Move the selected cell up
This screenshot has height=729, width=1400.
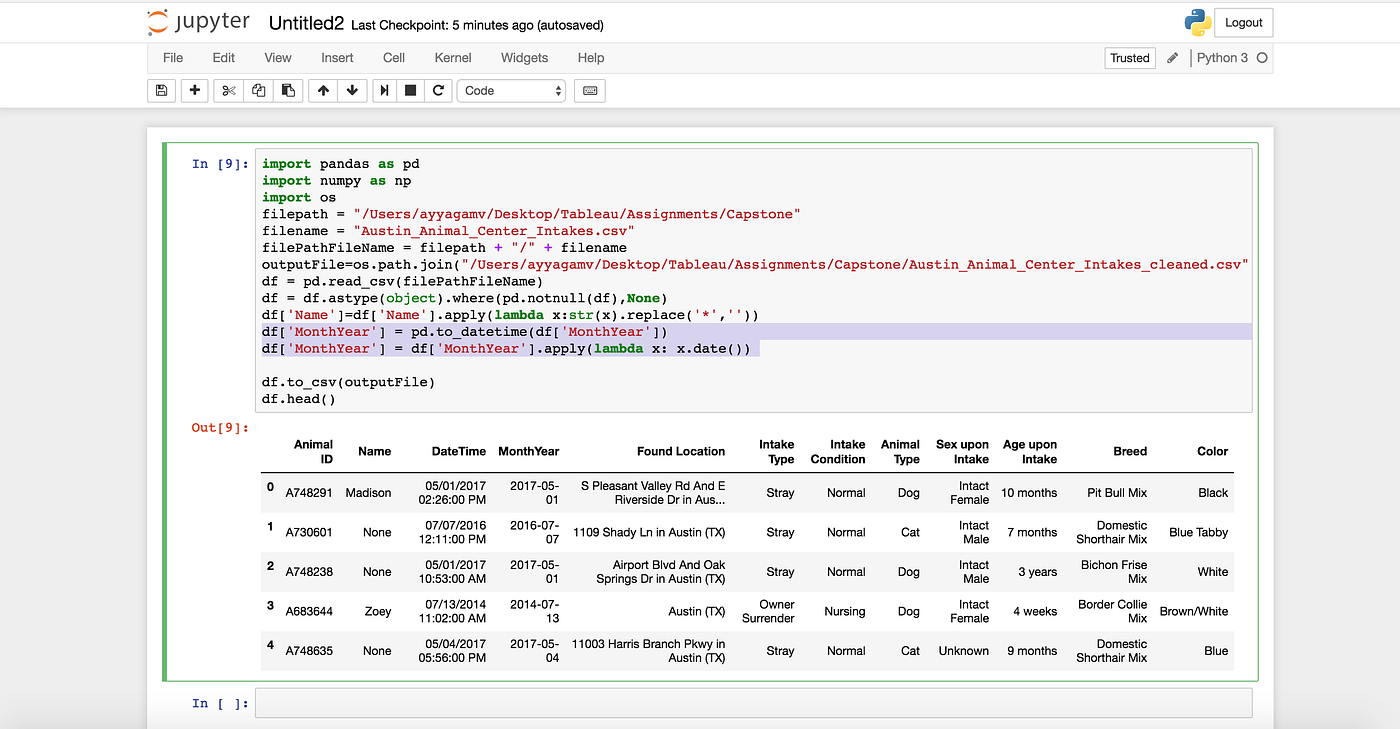(x=322, y=90)
